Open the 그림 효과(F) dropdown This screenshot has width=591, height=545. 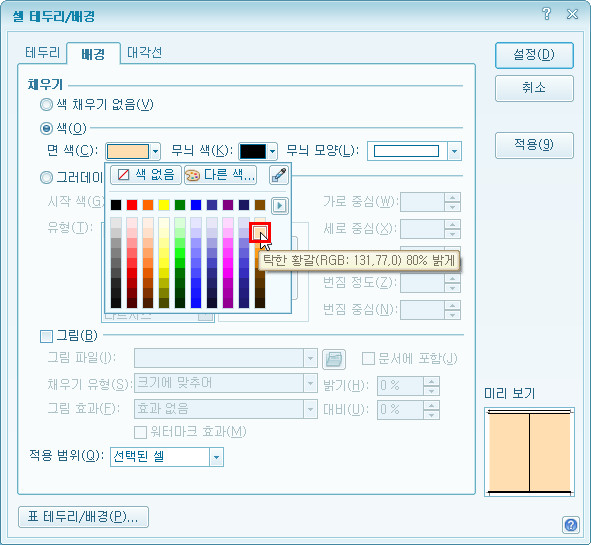(225, 409)
